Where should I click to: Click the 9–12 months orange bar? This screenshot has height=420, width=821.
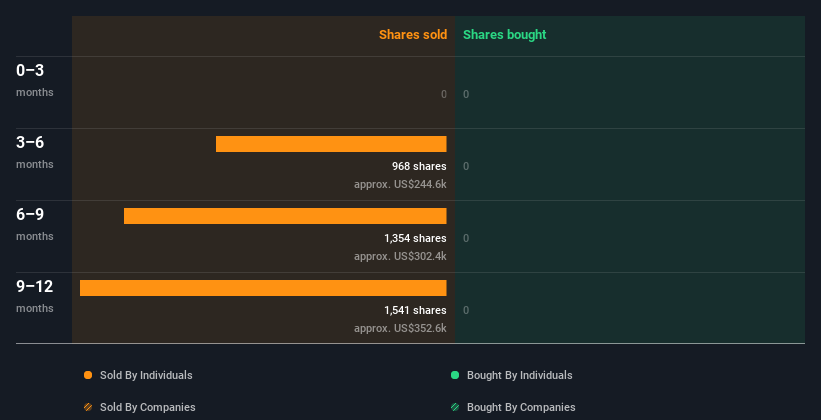pos(263,288)
